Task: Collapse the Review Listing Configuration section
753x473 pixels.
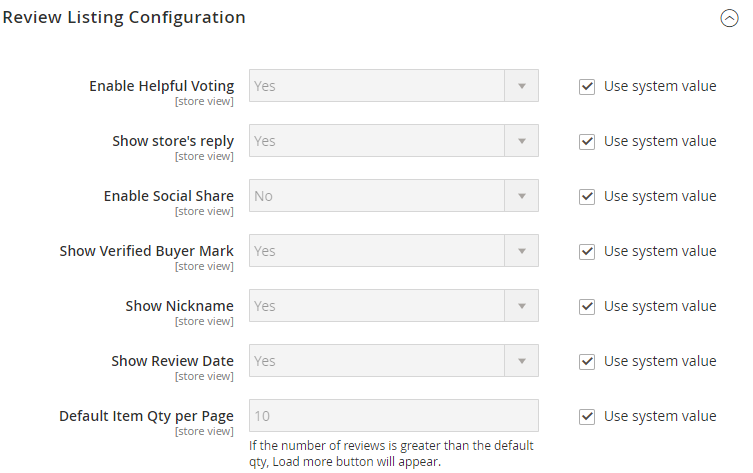Action: [x=729, y=18]
